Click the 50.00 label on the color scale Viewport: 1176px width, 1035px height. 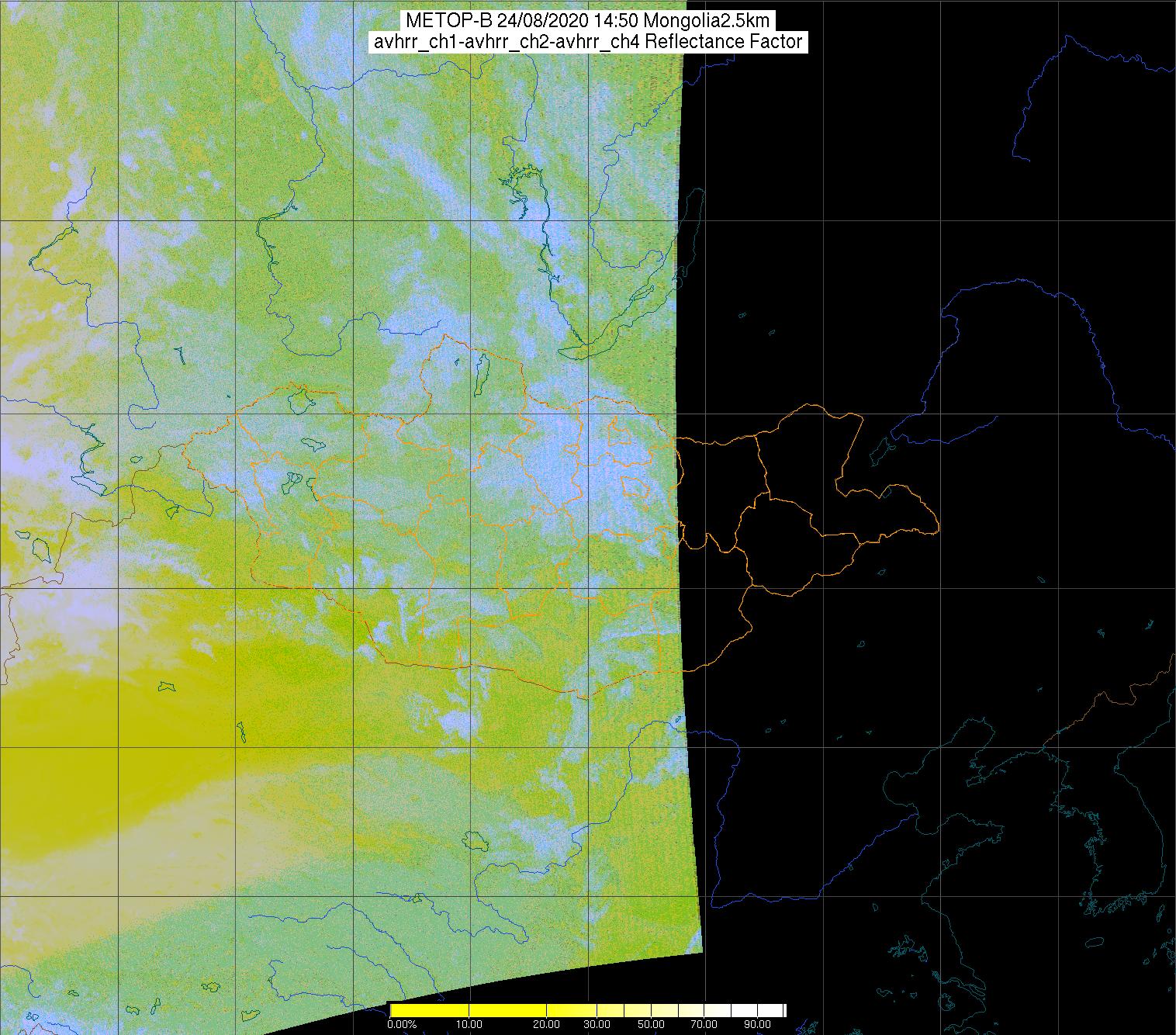pyautogui.click(x=652, y=1024)
